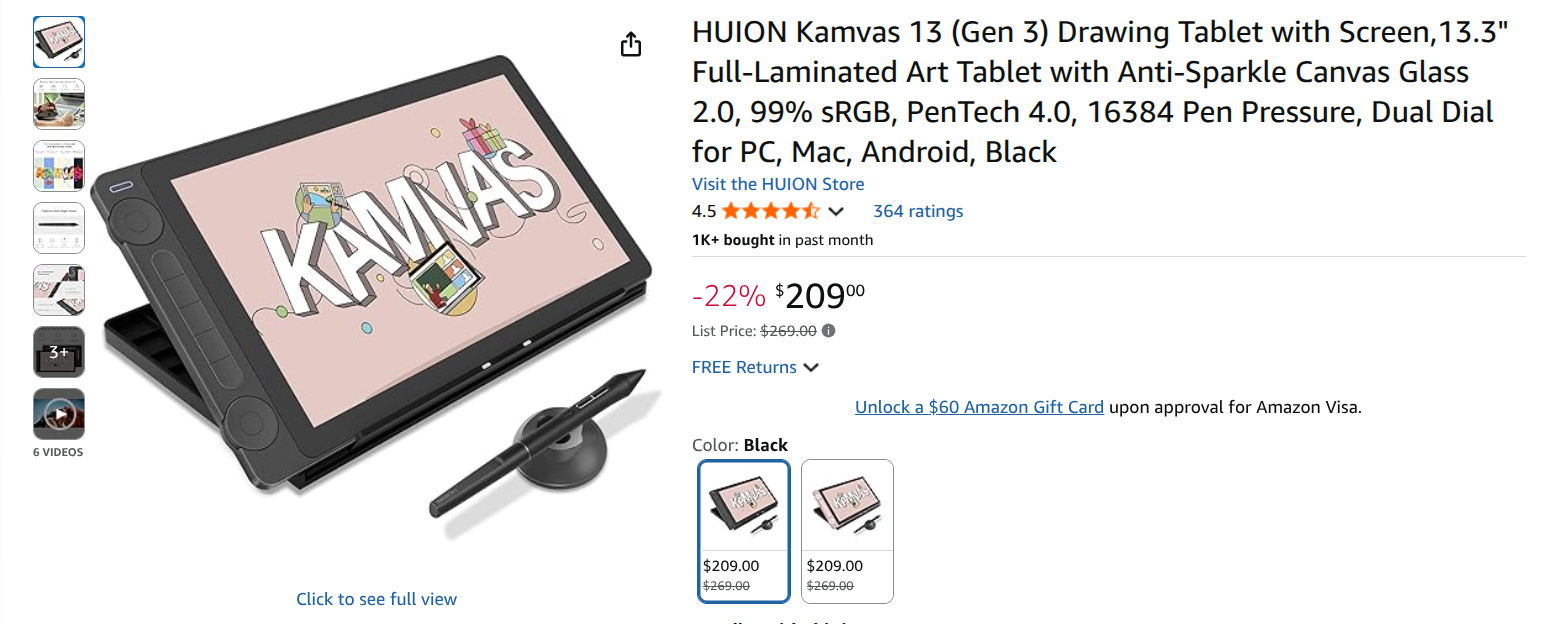Open the list price info icon

(828, 331)
